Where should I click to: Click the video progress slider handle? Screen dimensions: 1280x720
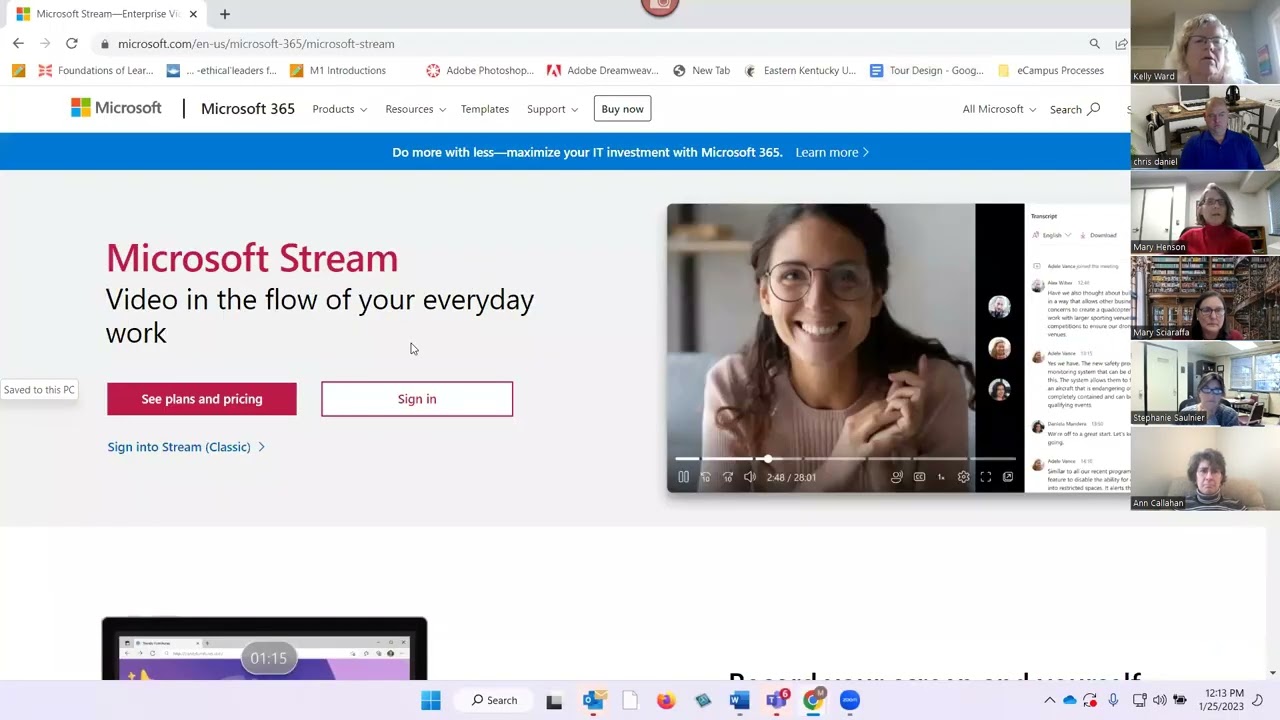pos(768,459)
